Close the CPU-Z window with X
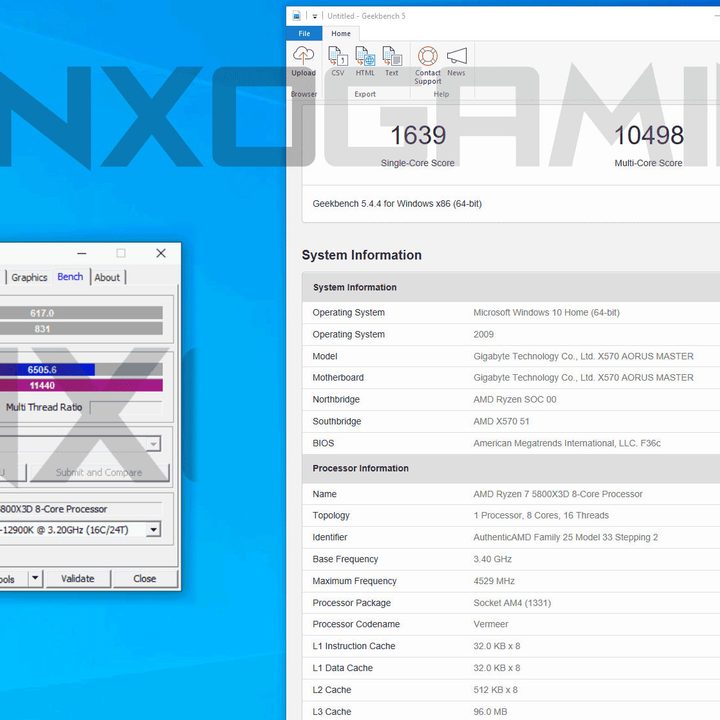The image size is (720, 720). click(161, 253)
